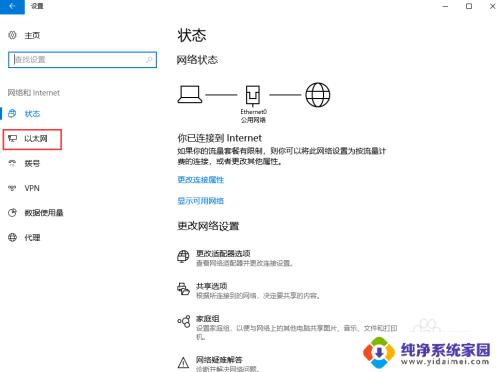Click the search magnifier icon

point(149,60)
